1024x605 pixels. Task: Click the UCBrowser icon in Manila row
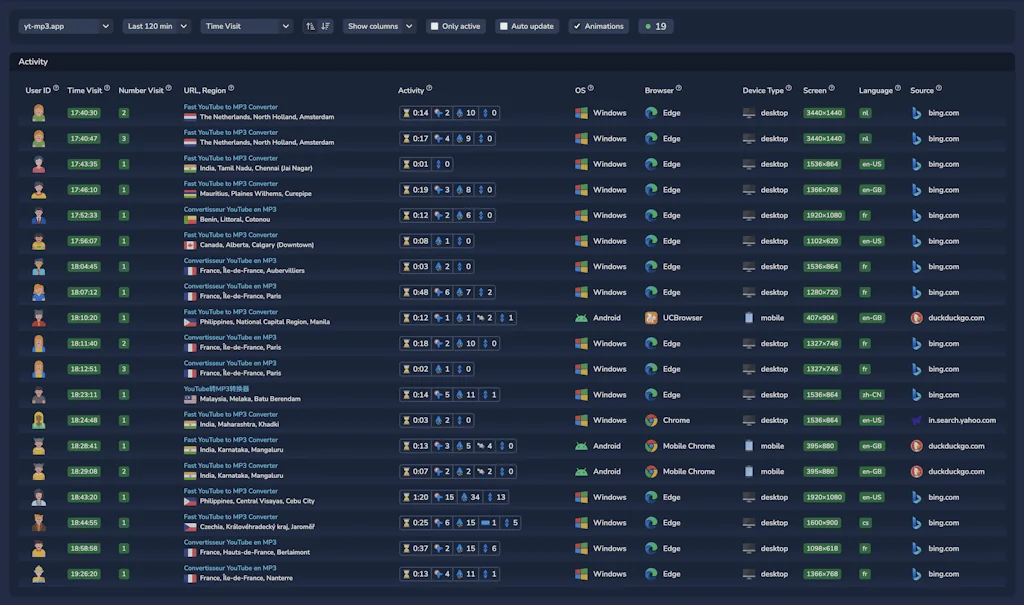pos(651,318)
